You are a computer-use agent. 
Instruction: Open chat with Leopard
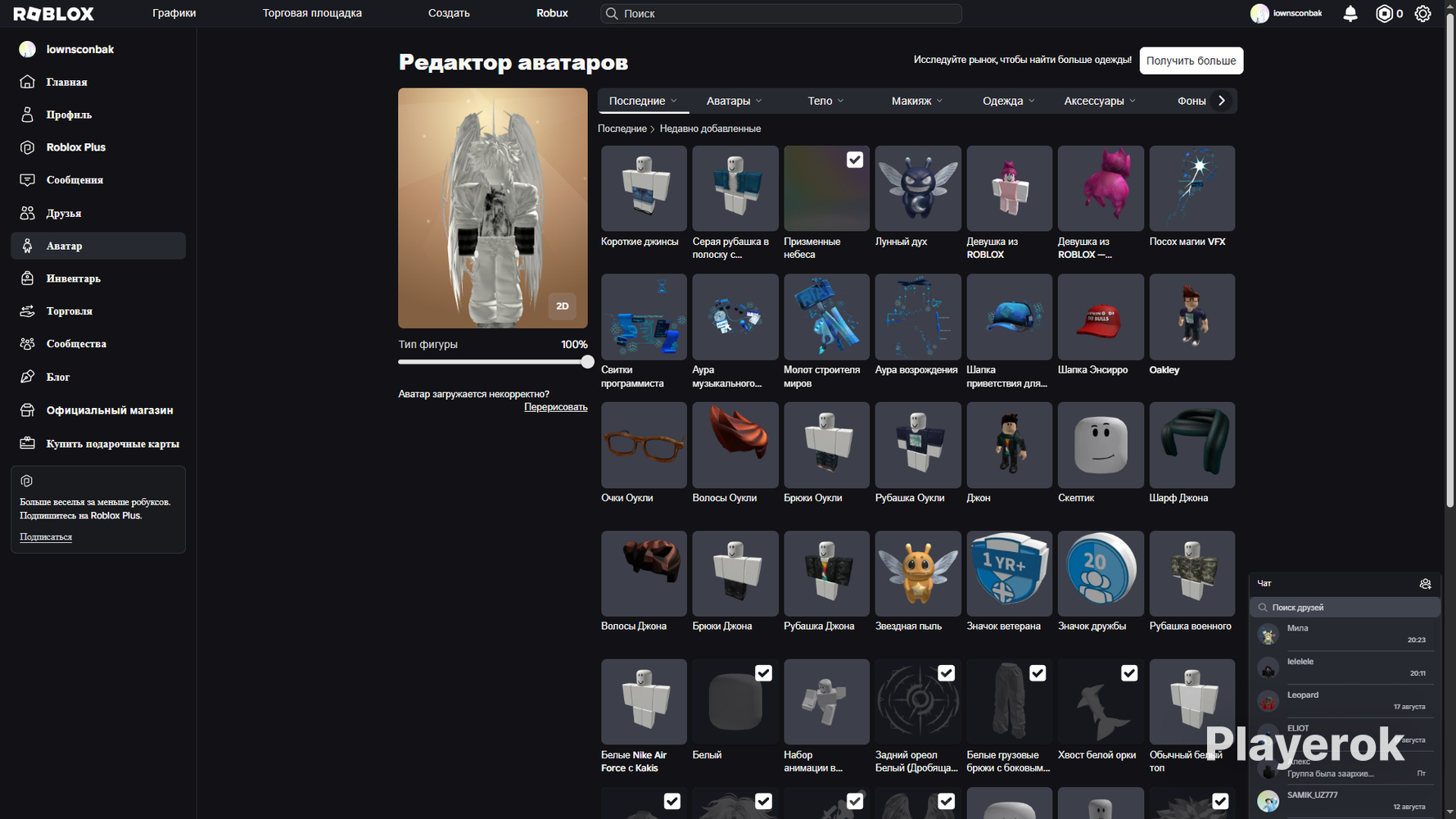(x=1345, y=701)
